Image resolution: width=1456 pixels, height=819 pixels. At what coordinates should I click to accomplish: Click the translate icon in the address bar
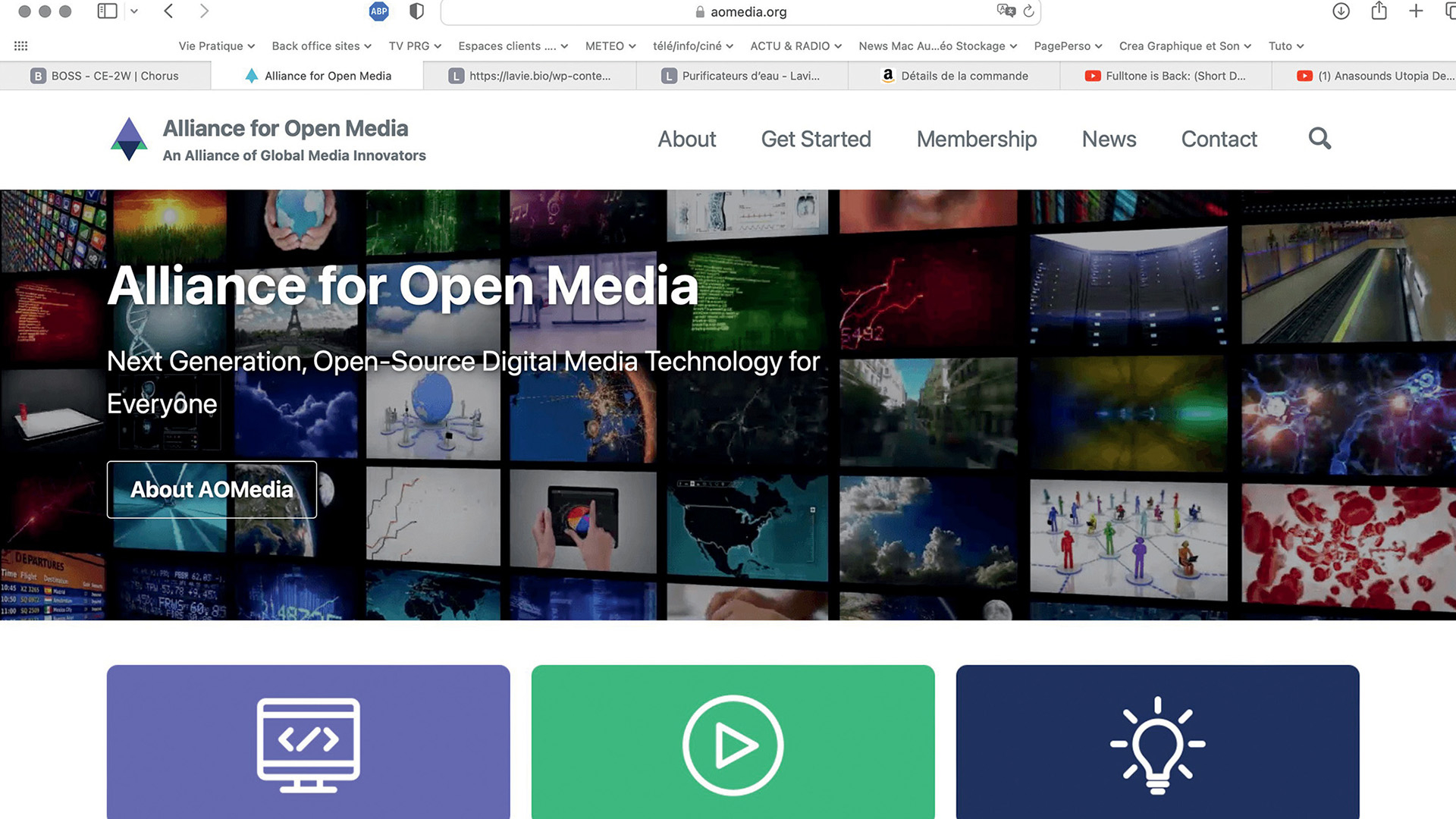(x=1006, y=11)
